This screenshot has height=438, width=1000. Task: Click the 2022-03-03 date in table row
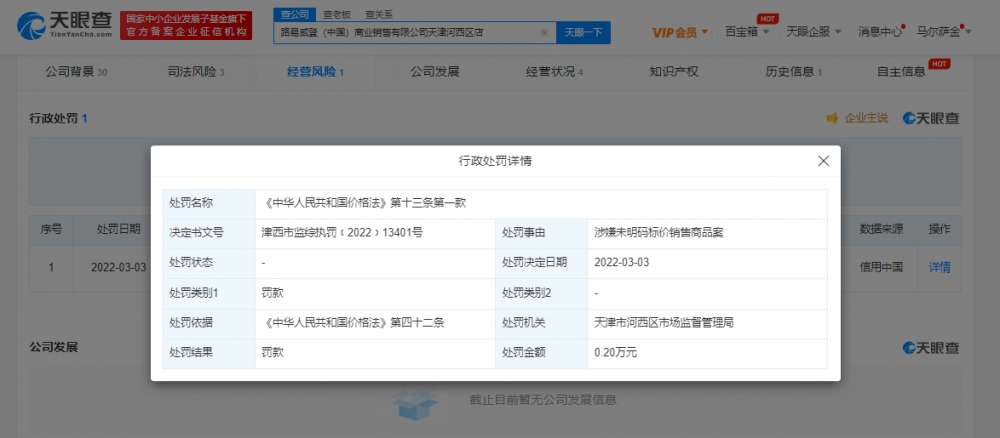(x=119, y=268)
